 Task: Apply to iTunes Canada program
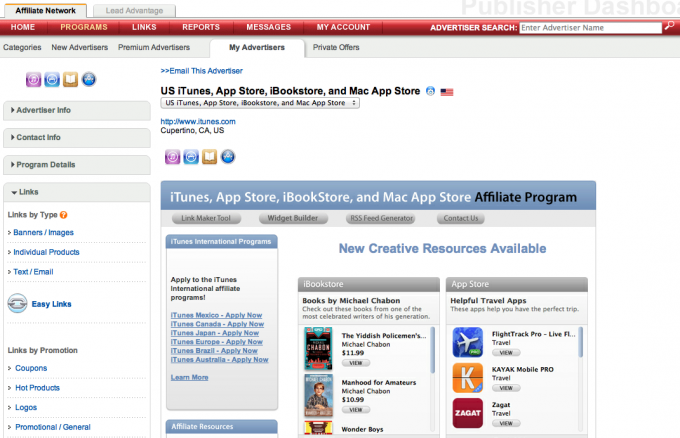[x=217, y=324]
